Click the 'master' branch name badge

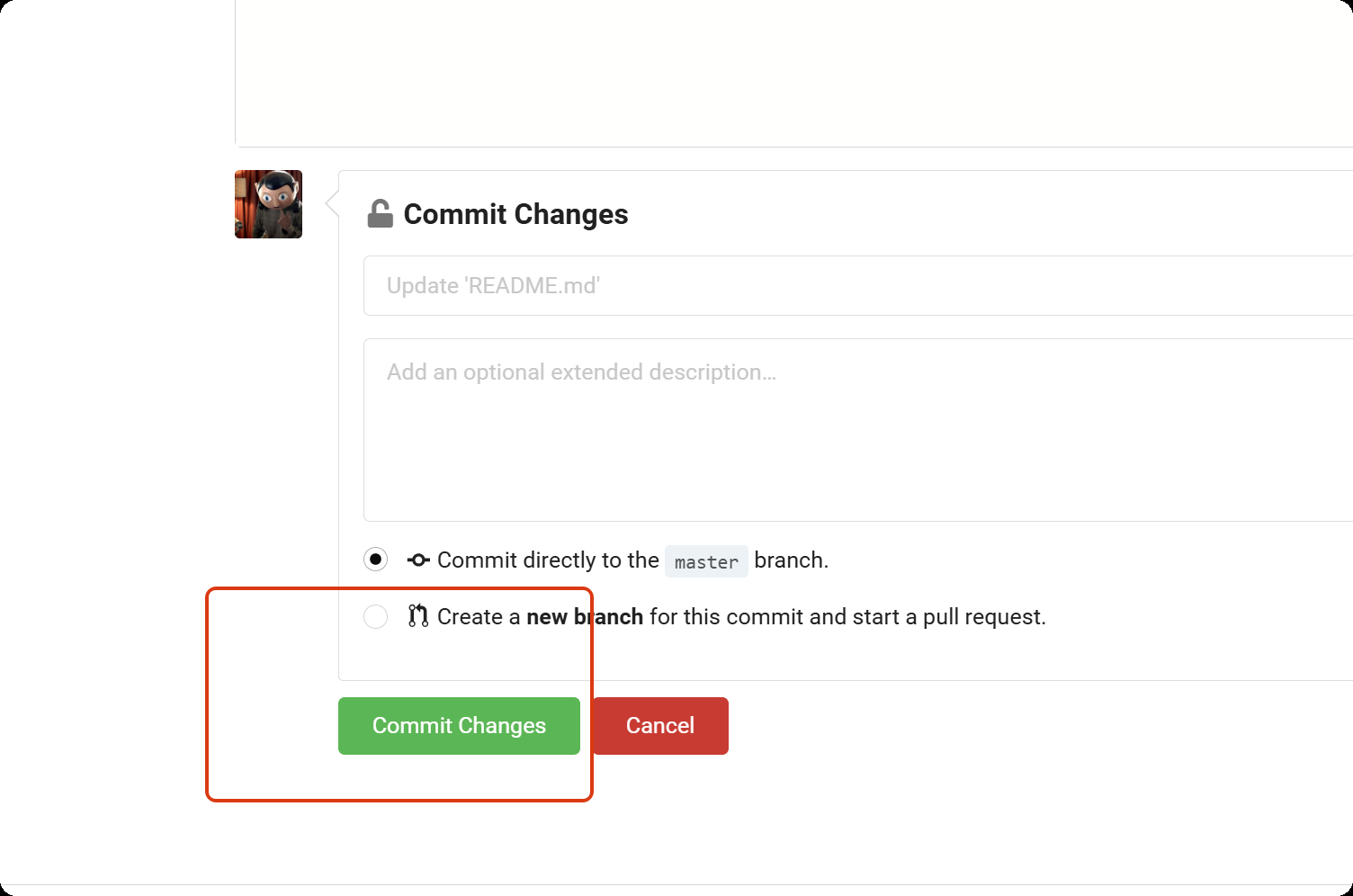point(706,561)
